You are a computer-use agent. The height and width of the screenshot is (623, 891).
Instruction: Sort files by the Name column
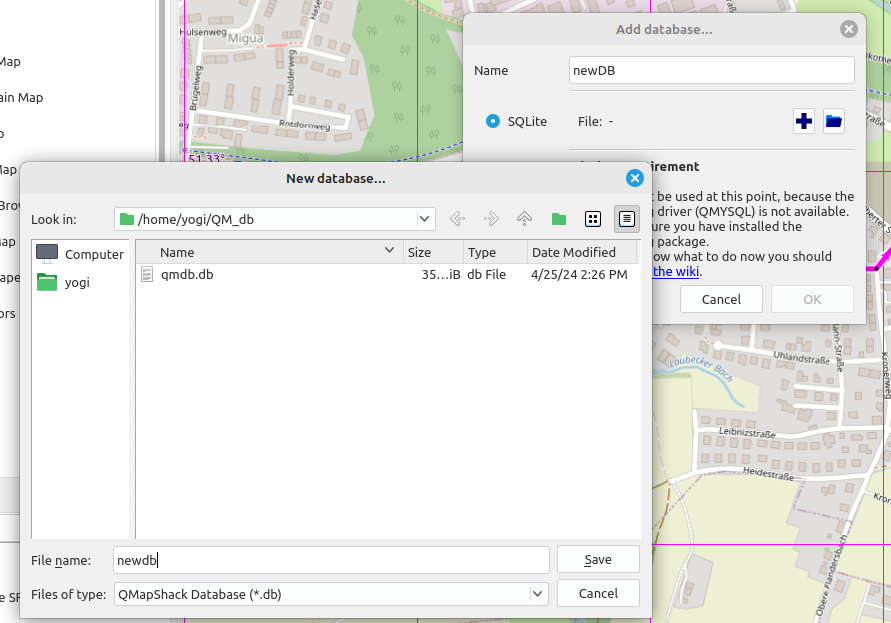[270, 252]
